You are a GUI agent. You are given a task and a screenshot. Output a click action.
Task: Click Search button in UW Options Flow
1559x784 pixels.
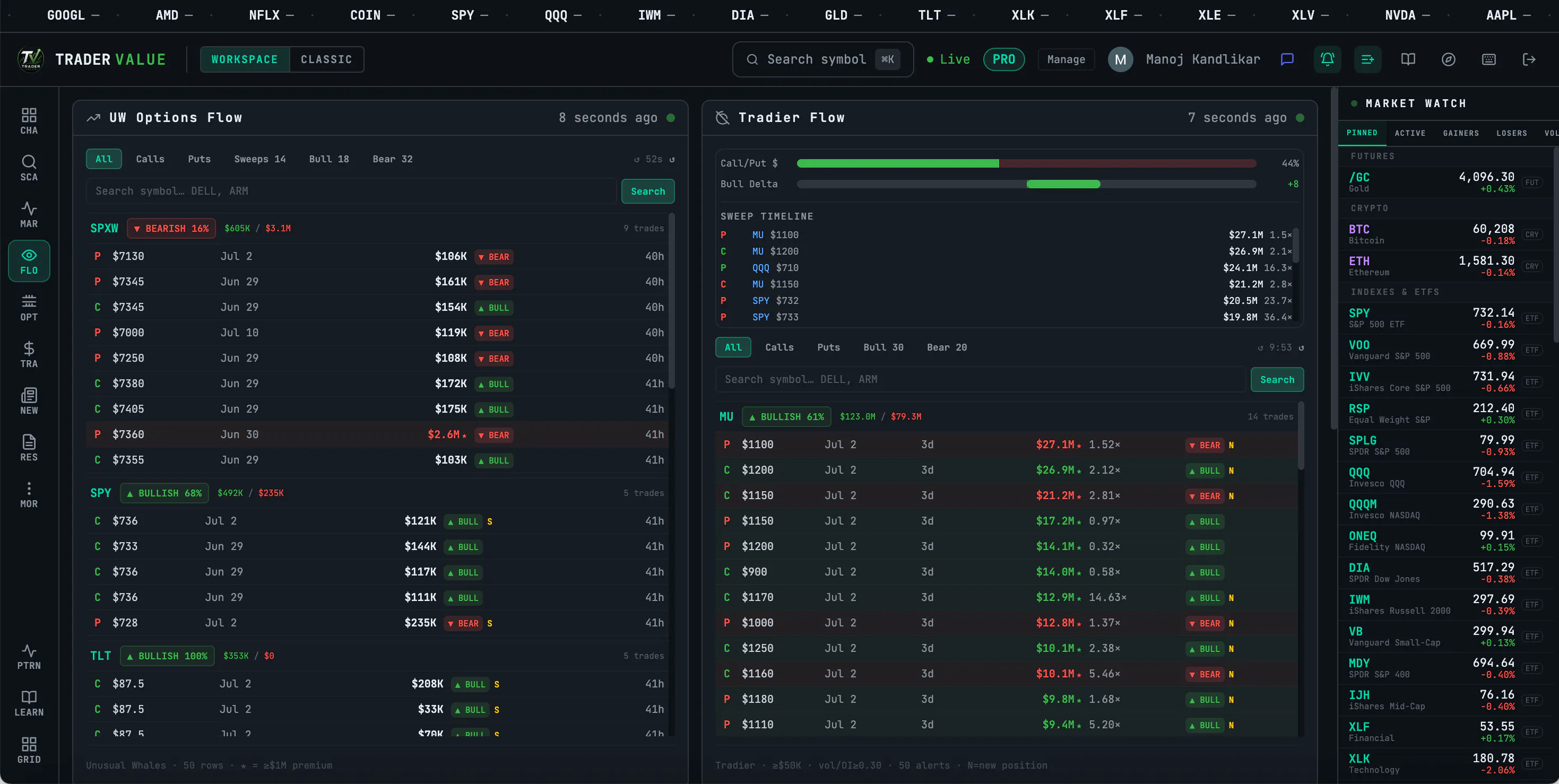pos(647,191)
